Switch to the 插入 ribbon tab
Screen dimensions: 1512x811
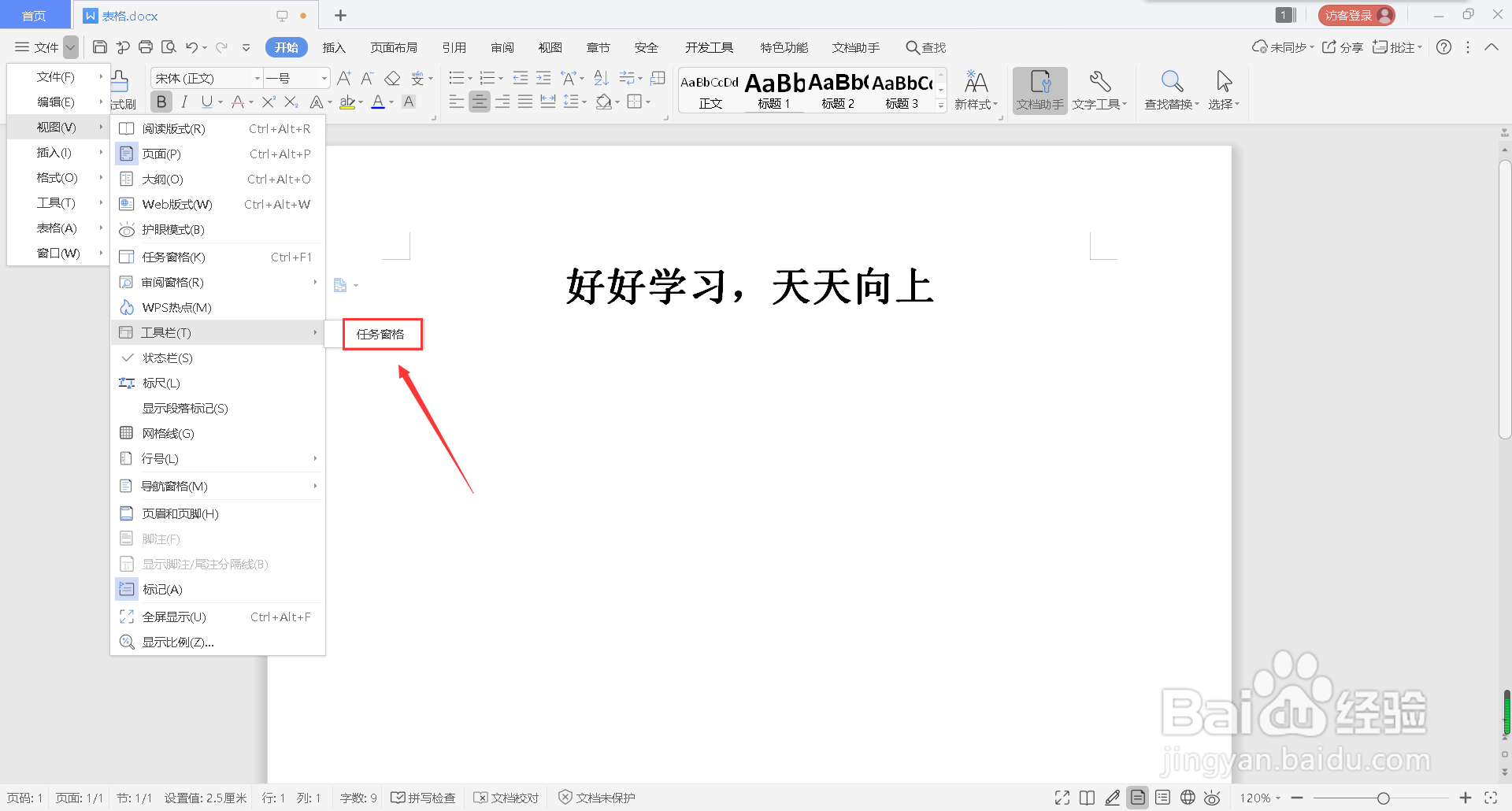pos(334,47)
